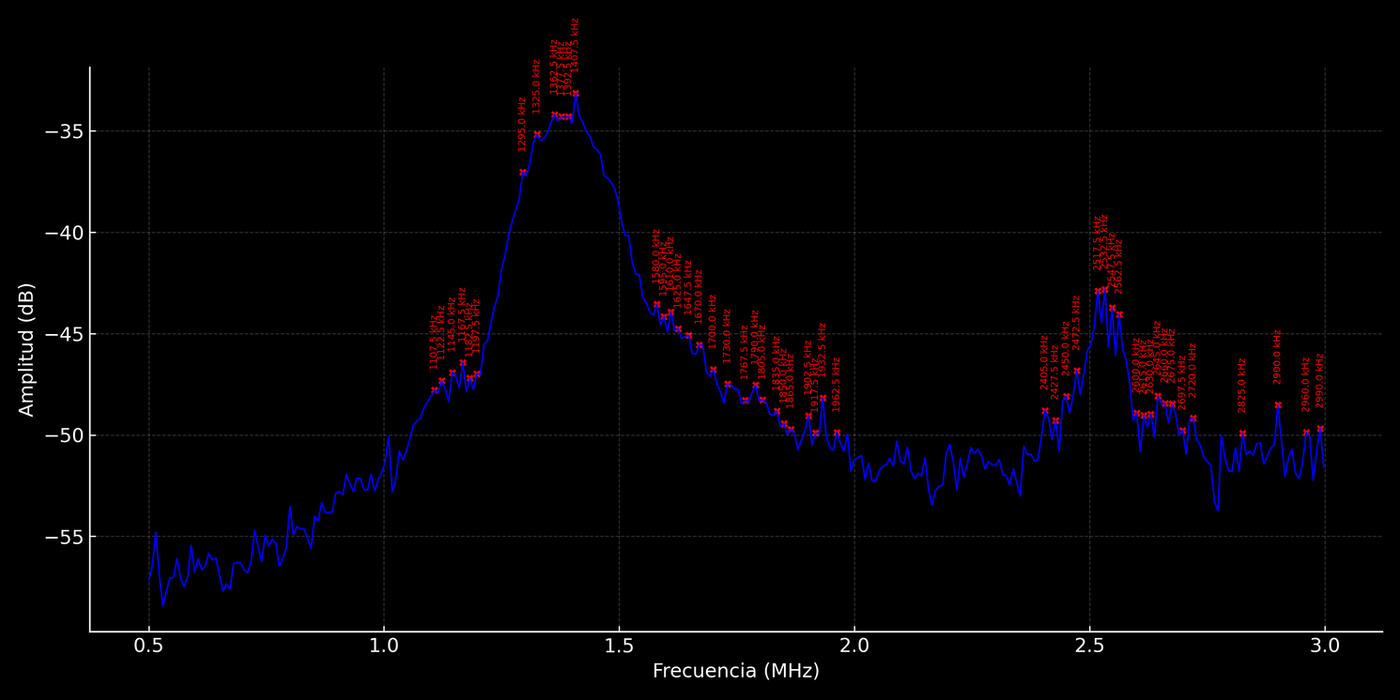Click the y-axis tick label −45
Viewport: 1400px width, 700px height.
coord(63,334)
